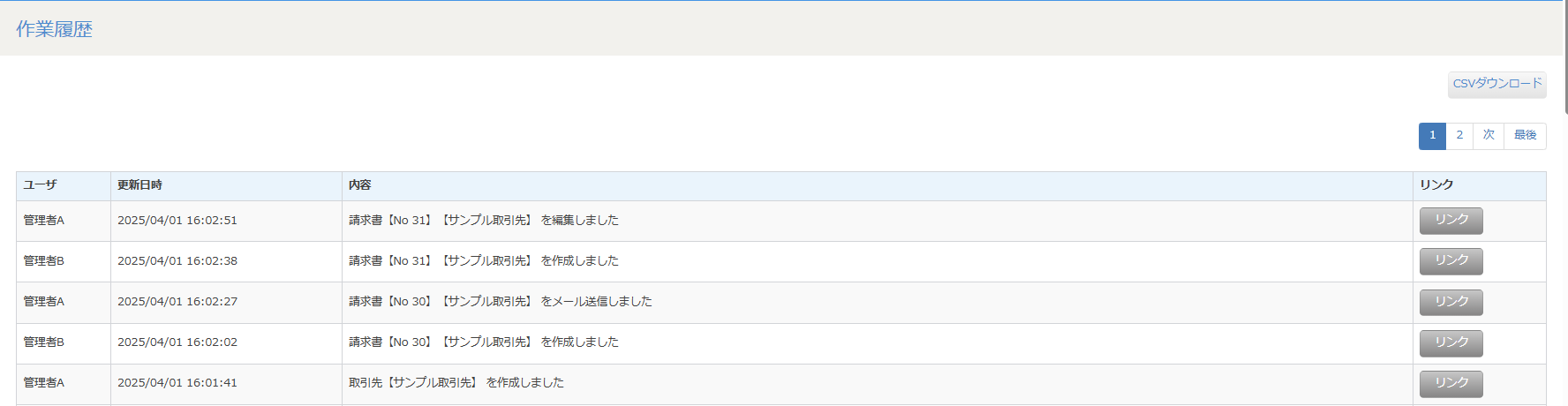Click the text 請求書【No 30】をメール送信しました
The image size is (1568, 406).
[x=501, y=302]
